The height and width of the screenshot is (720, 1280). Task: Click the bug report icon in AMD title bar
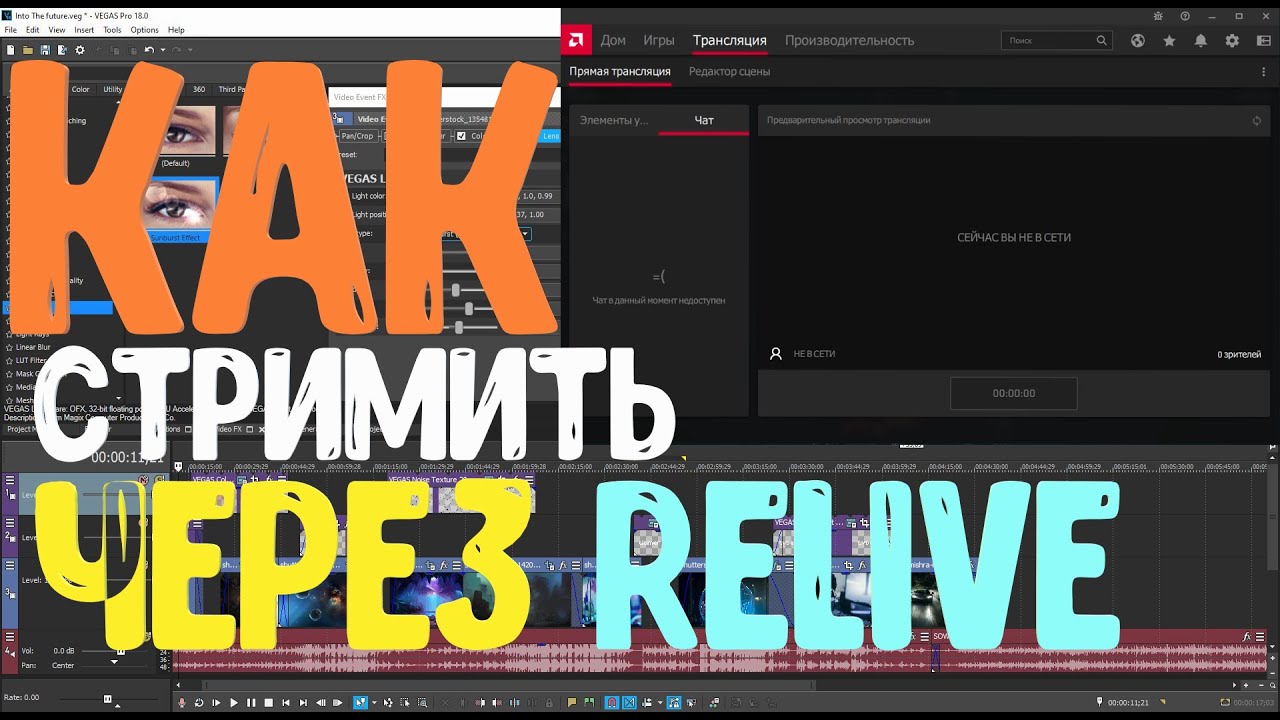[1158, 16]
